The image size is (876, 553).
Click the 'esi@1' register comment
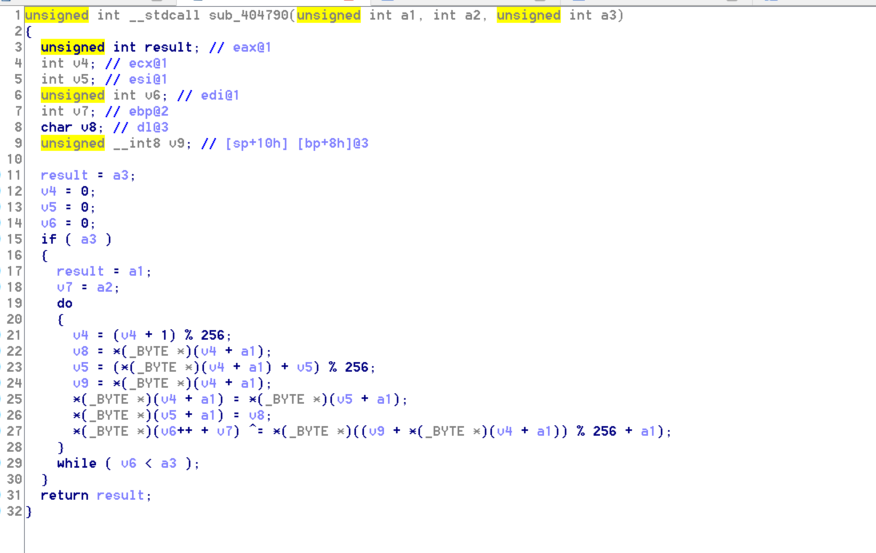(148, 79)
